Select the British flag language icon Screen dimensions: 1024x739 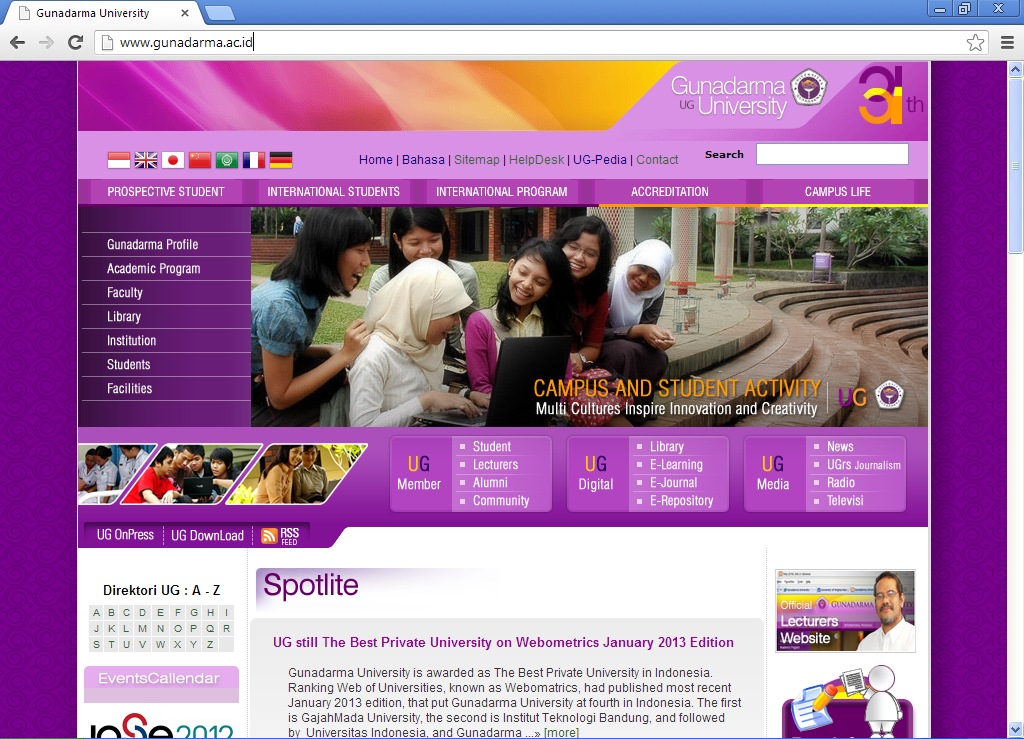146,160
